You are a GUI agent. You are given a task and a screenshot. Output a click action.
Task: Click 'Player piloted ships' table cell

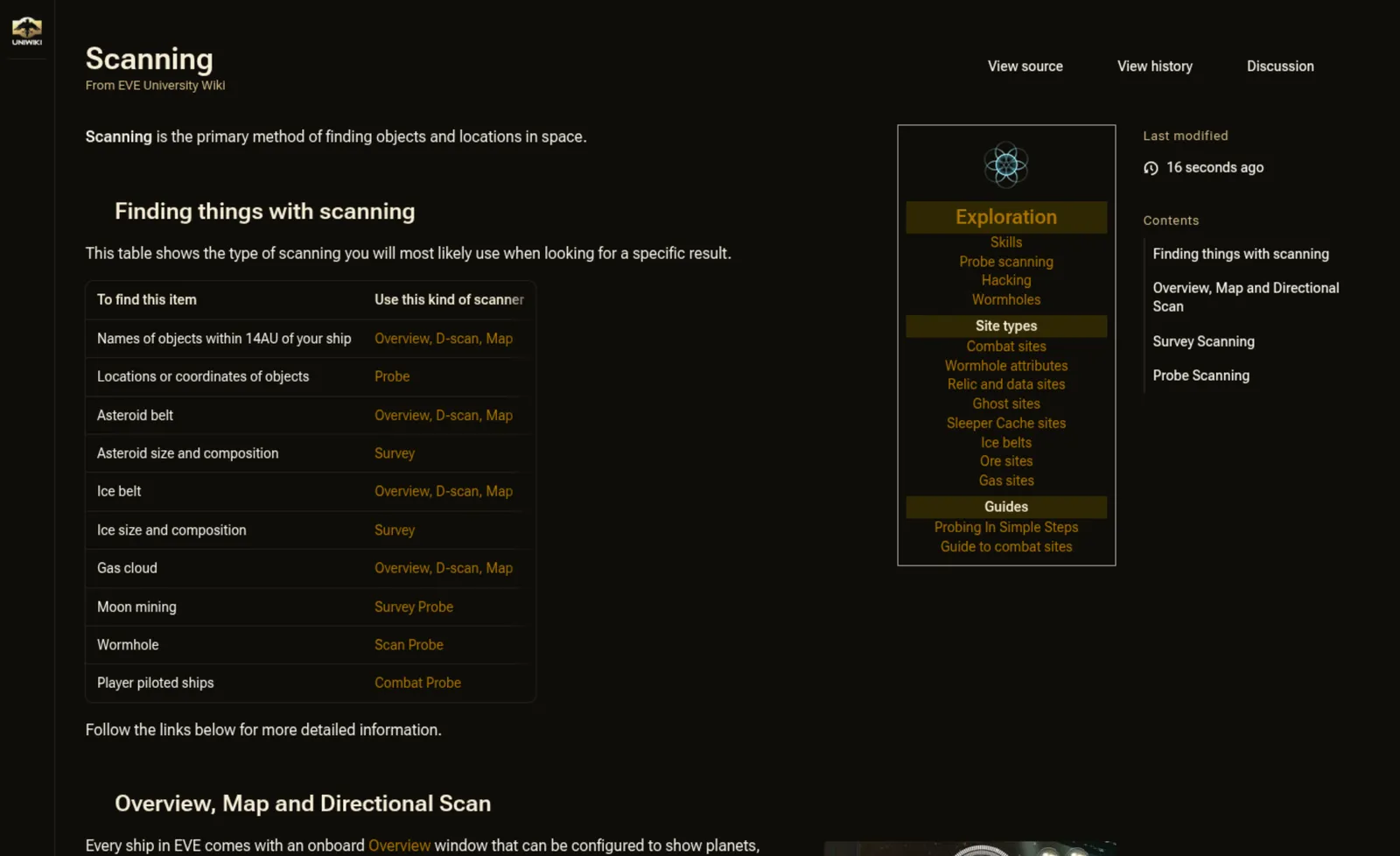point(155,683)
